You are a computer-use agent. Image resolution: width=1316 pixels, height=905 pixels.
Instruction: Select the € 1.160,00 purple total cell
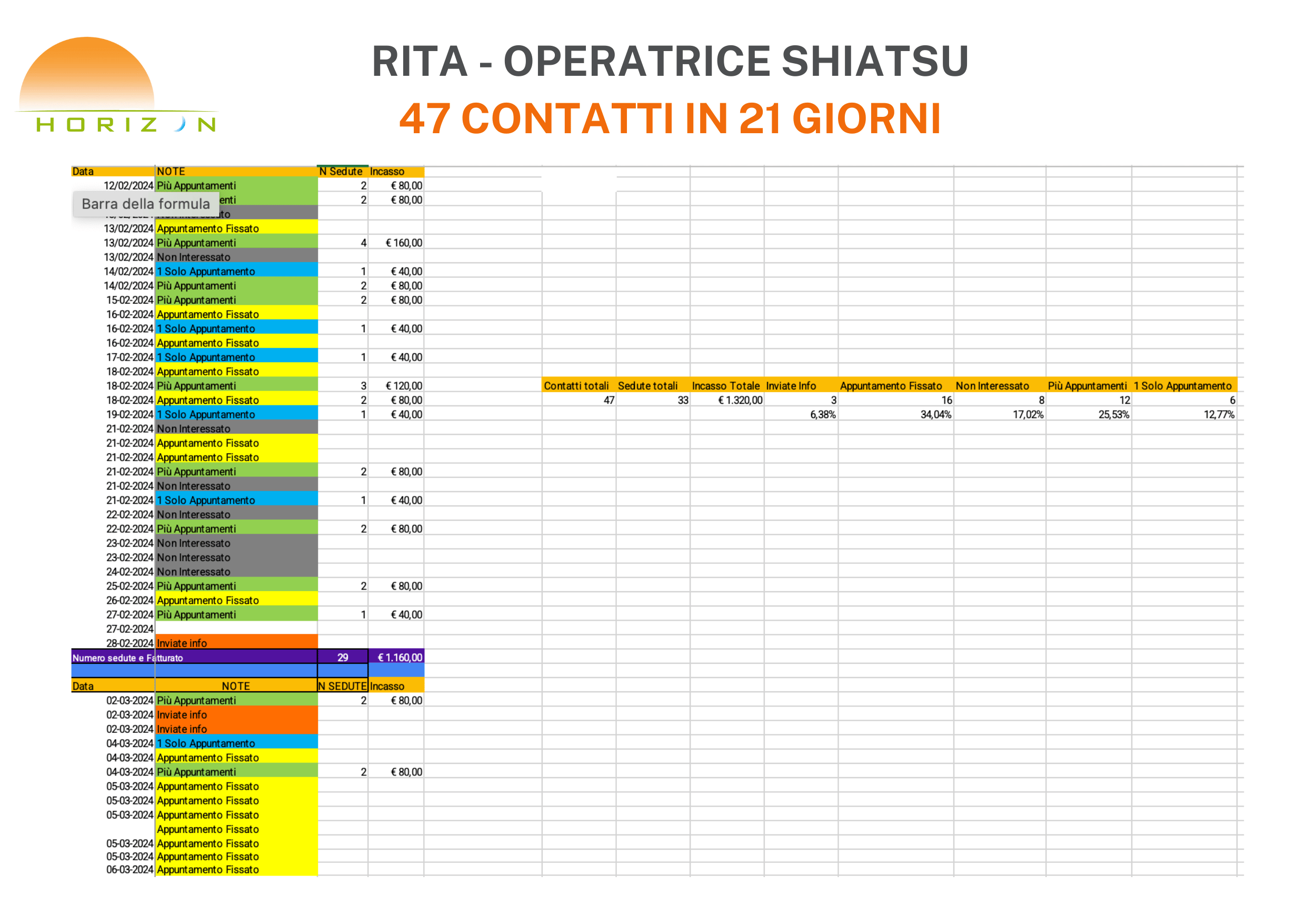[399, 658]
